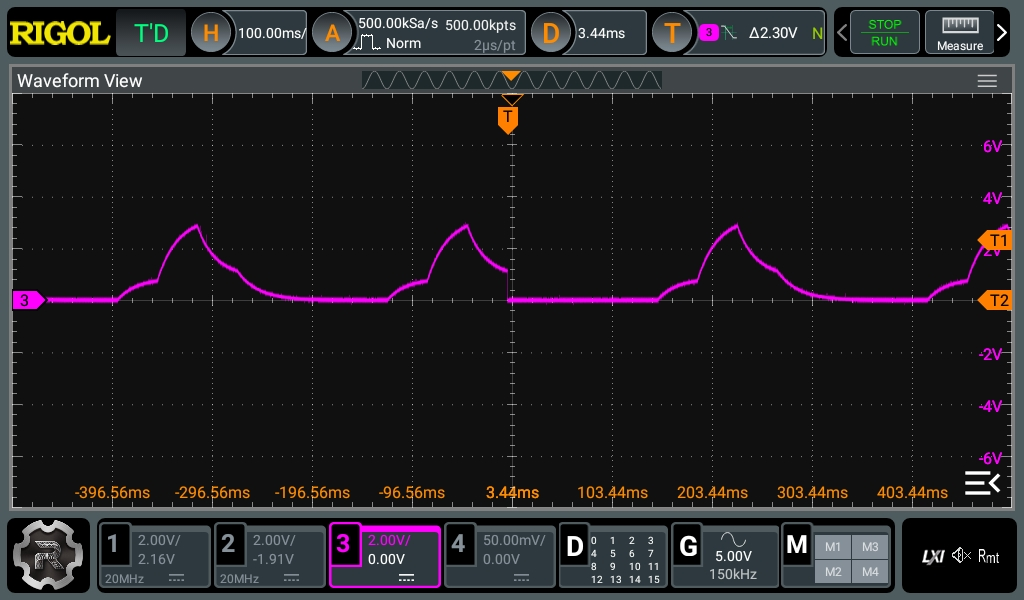Open the acquisition A settings menu
This screenshot has width=1024, height=600.
pos(333,32)
